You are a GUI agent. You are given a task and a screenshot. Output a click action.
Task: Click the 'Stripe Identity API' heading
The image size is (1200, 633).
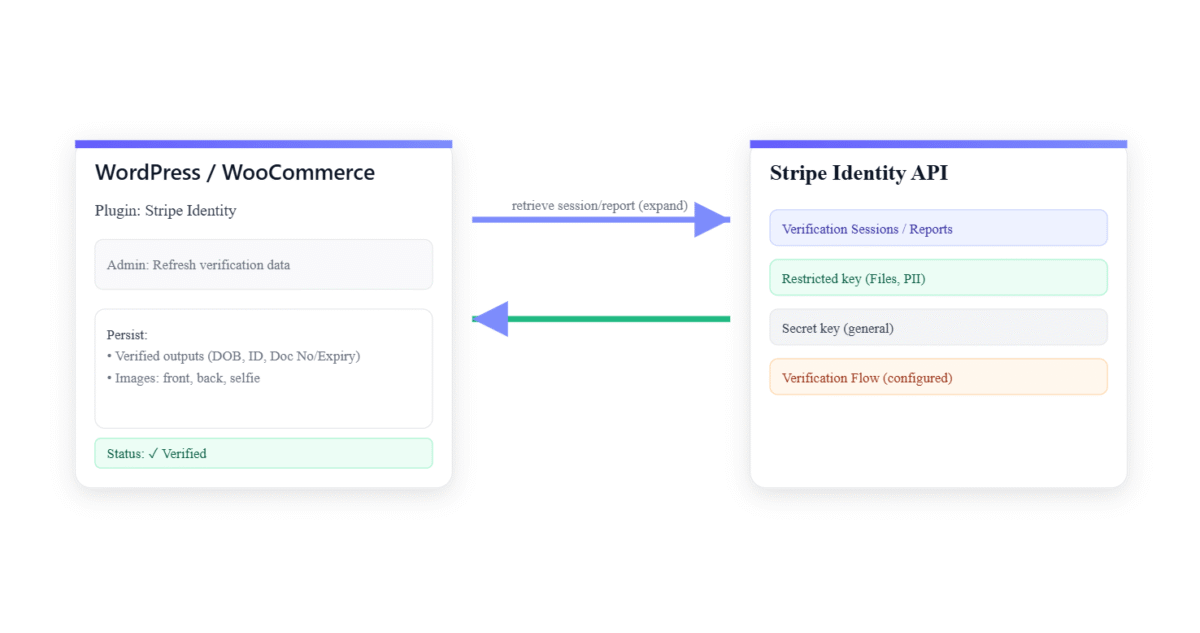(x=859, y=173)
